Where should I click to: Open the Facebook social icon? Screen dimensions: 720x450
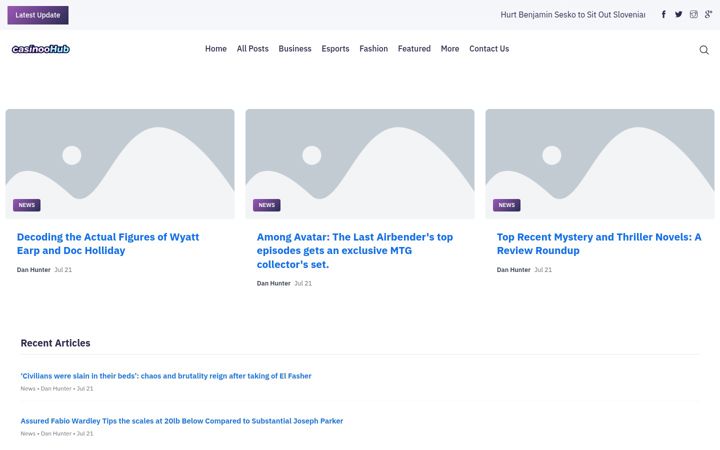(664, 15)
